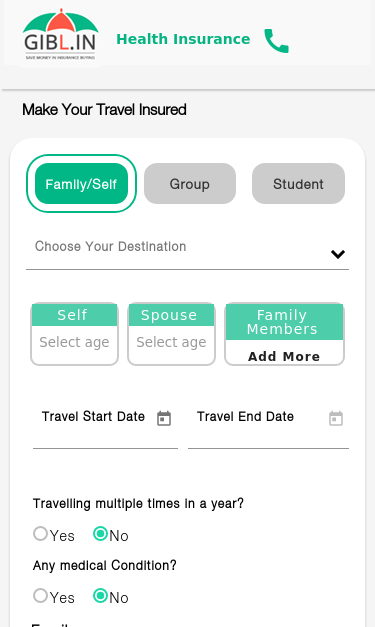
Task: Switch to the Student tab
Action: coord(298,184)
